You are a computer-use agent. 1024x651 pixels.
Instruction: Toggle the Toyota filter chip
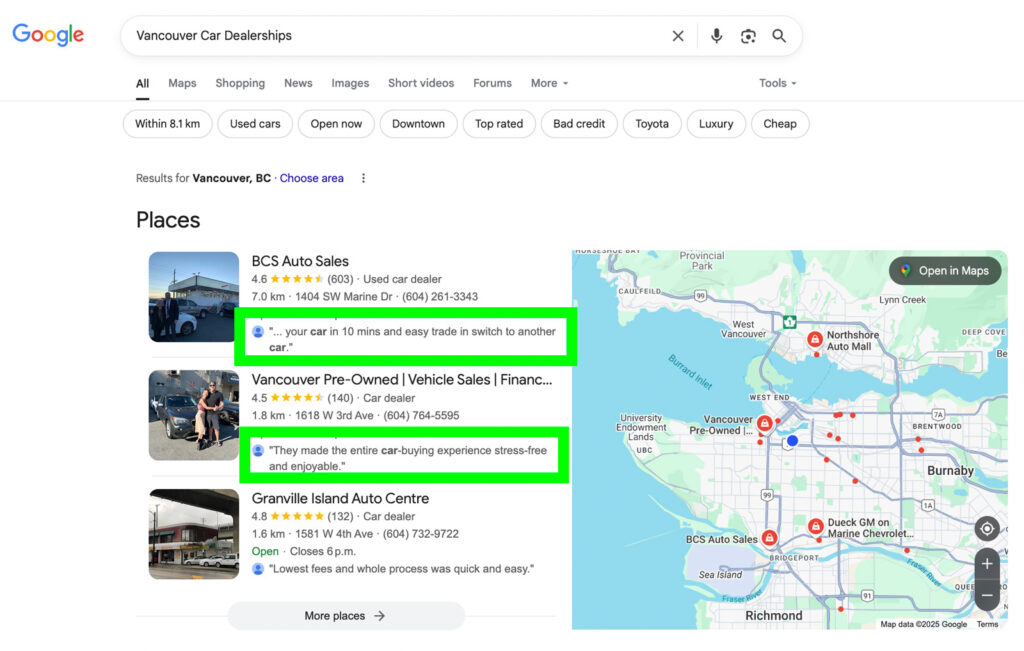(652, 124)
